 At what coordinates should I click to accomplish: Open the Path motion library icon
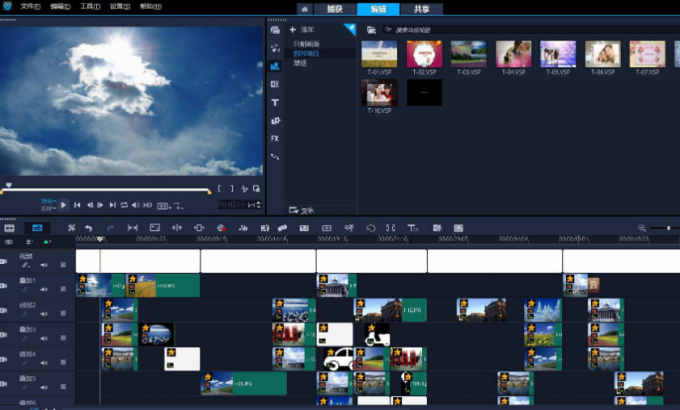click(x=275, y=157)
